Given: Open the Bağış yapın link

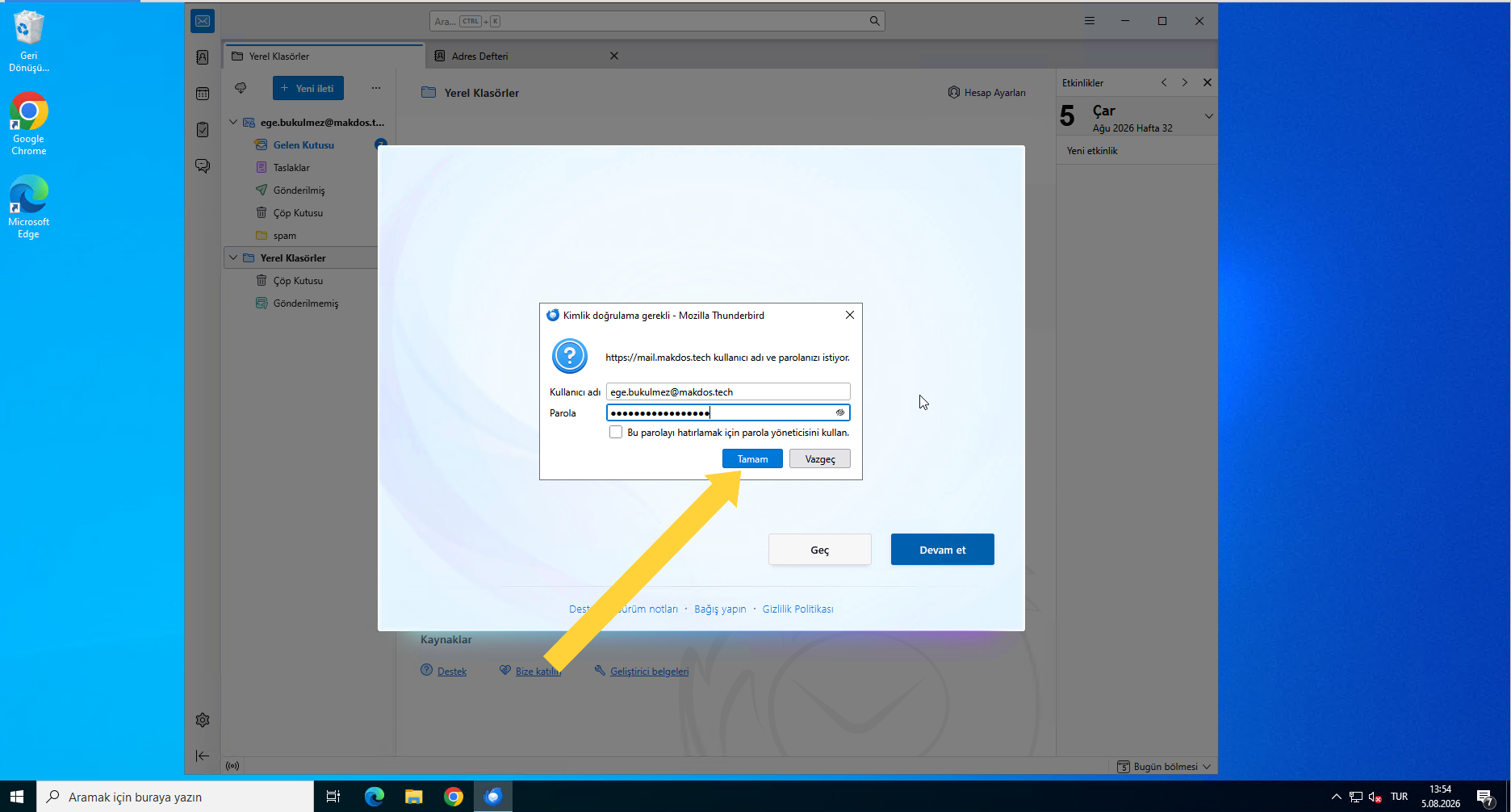Looking at the screenshot, I should tap(720, 609).
